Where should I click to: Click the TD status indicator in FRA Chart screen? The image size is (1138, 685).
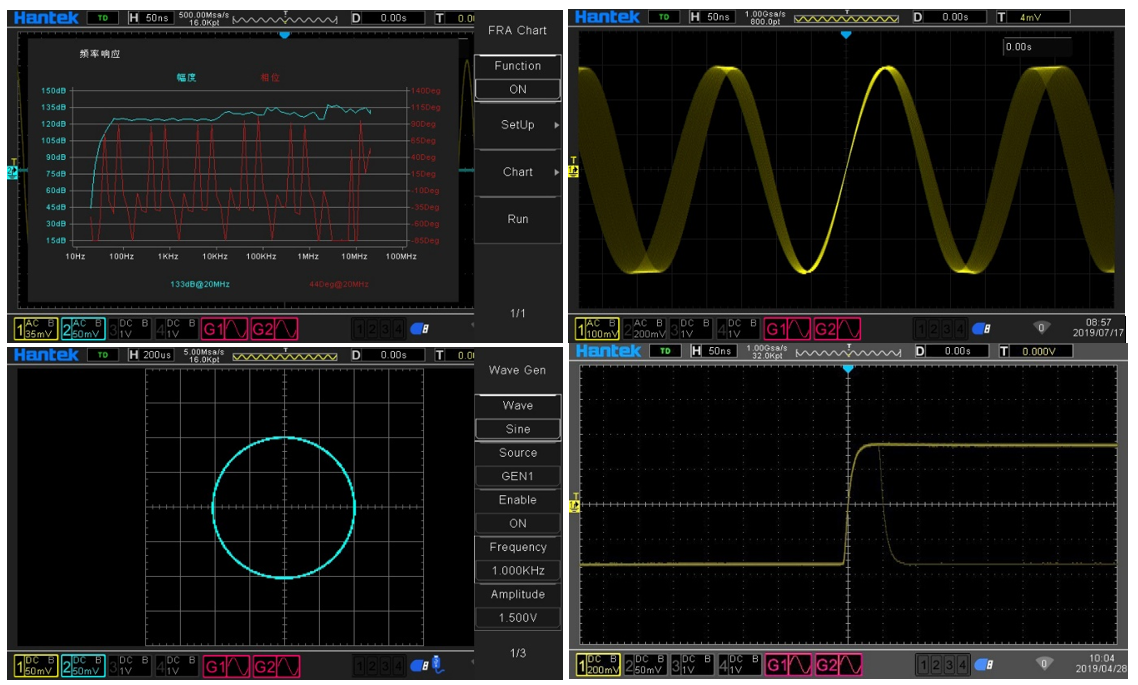tap(103, 18)
